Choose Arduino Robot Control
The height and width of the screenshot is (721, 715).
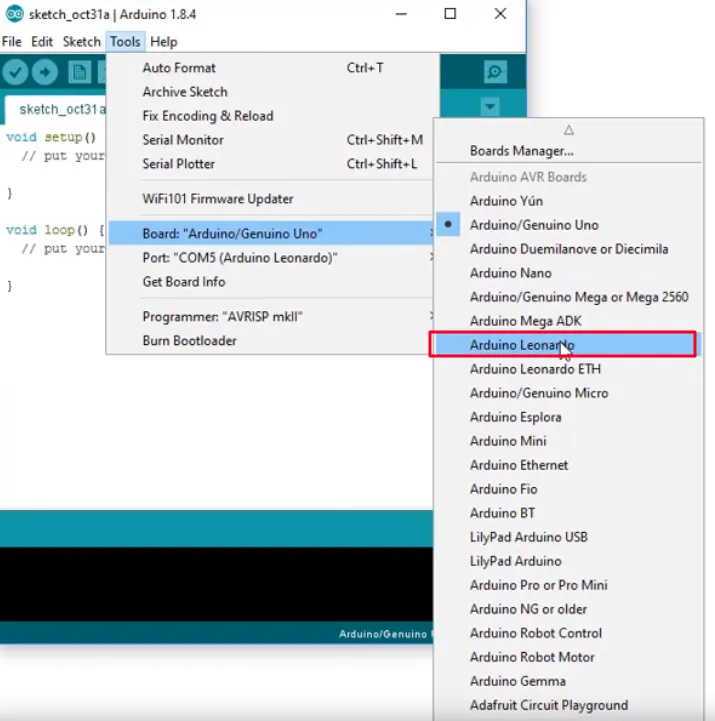click(568, 633)
